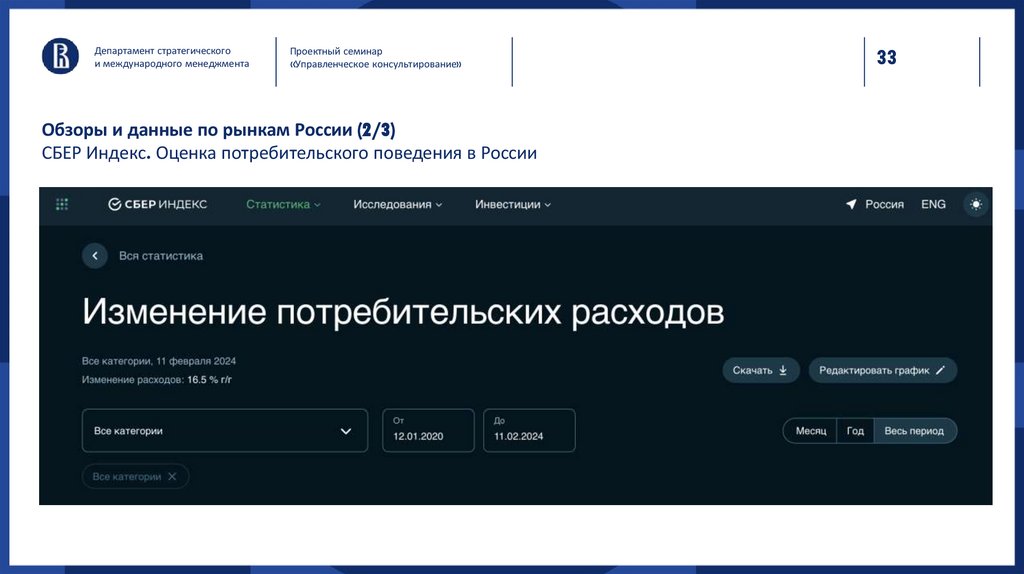1024x574 pixels.
Task: Select the Весь период tab
Action: (914, 431)
